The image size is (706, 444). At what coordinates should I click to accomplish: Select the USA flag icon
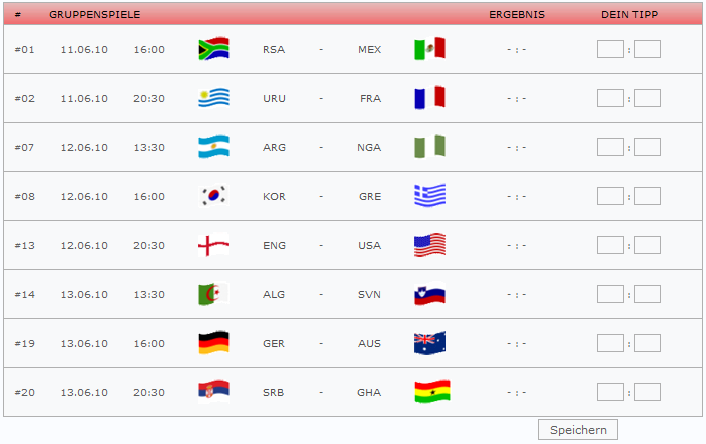[x=430, y=245]
